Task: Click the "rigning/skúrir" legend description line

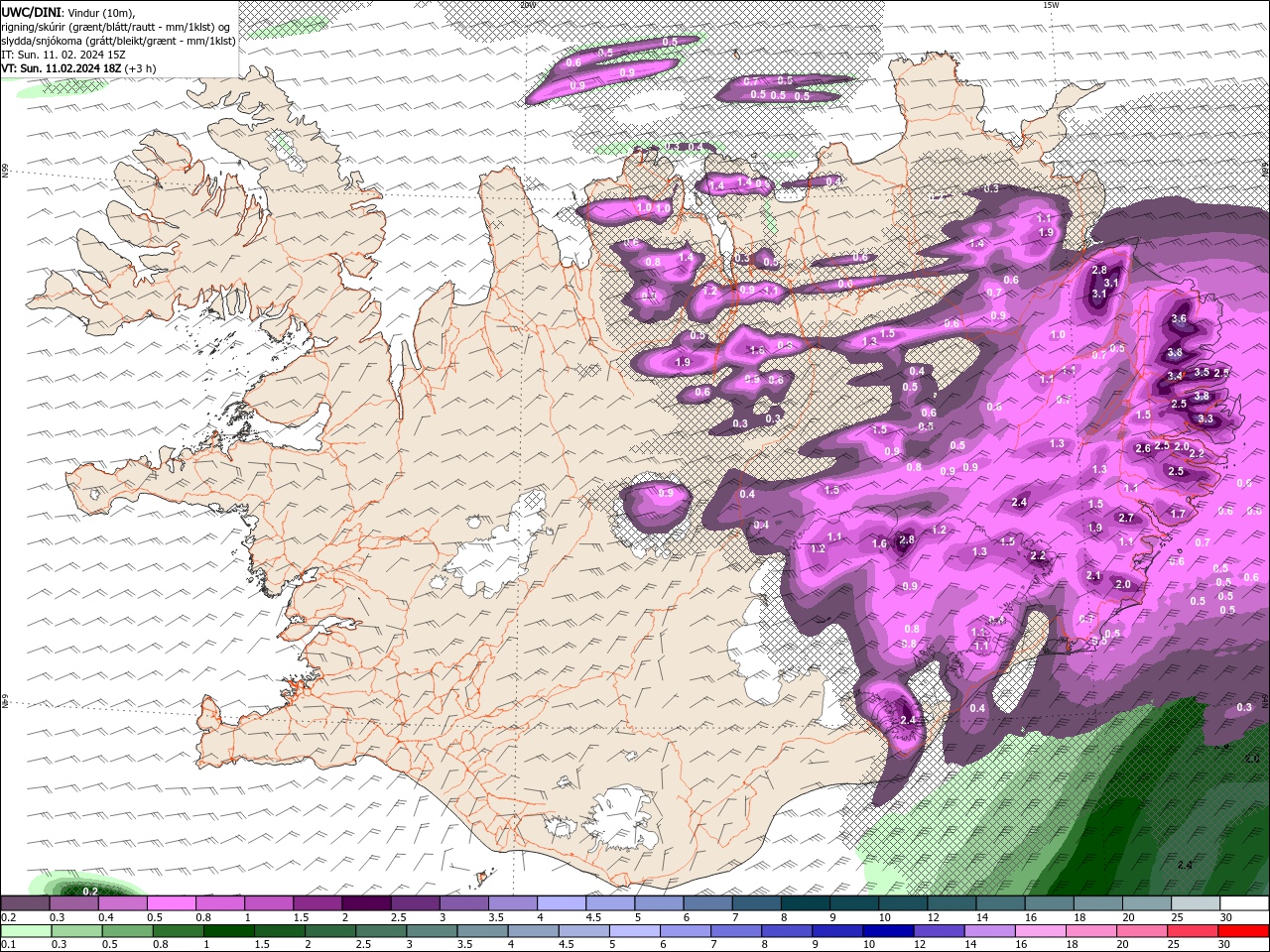Action: tap(117, 27)
